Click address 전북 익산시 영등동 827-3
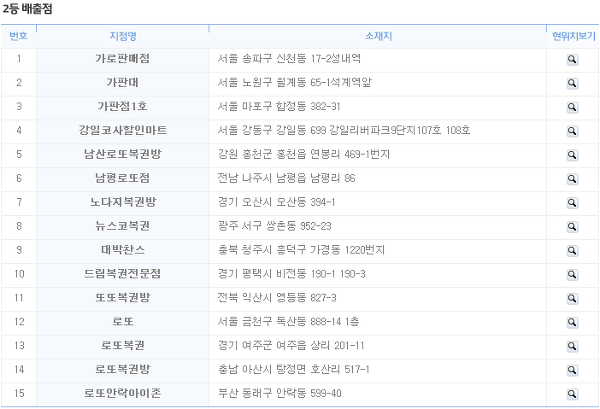Viewport: 600px width, 409px height. pos(277,298)
